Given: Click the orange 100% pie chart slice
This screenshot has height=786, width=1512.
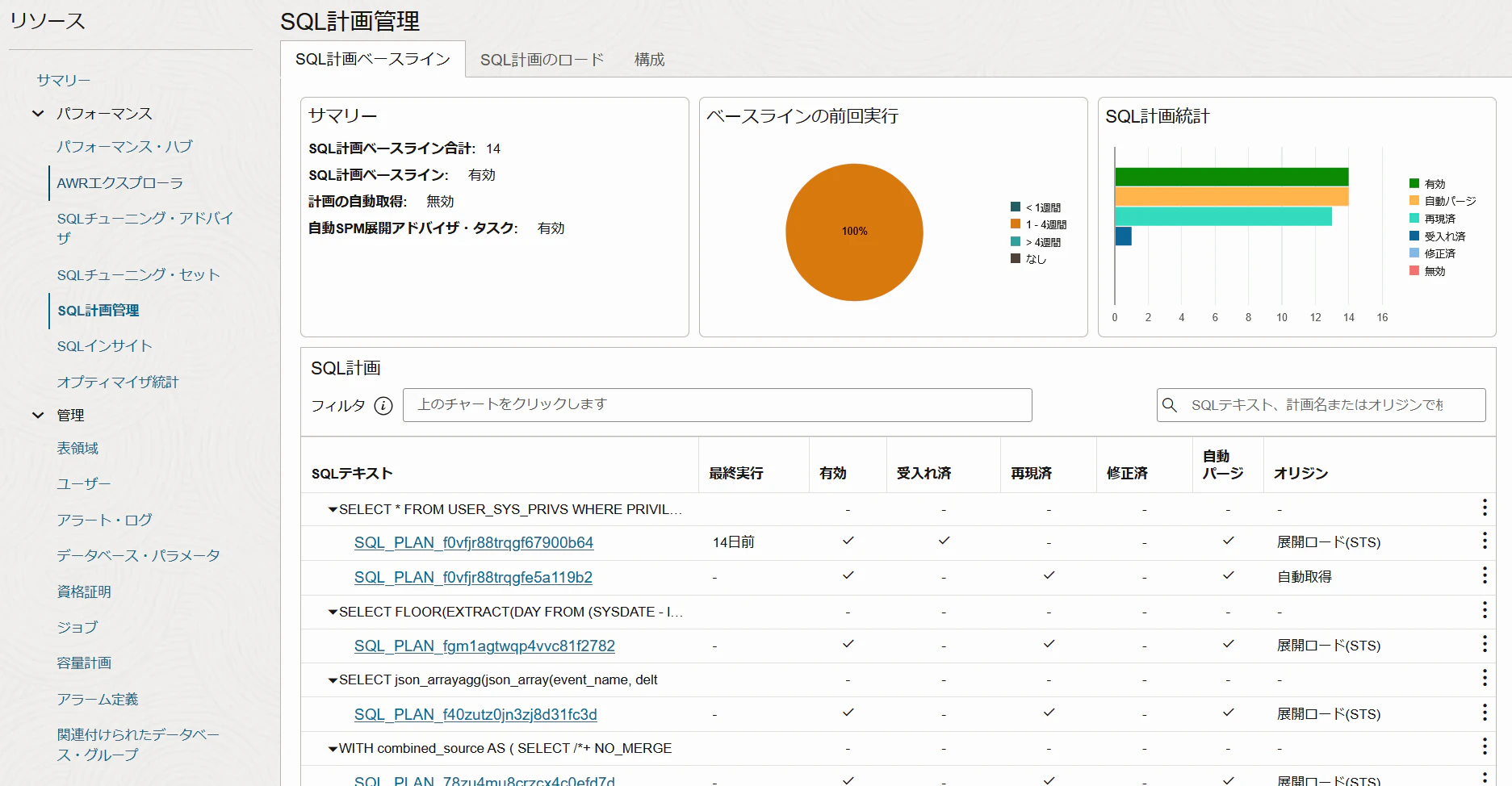Looking at the screenshot, I should pos(854,232).
